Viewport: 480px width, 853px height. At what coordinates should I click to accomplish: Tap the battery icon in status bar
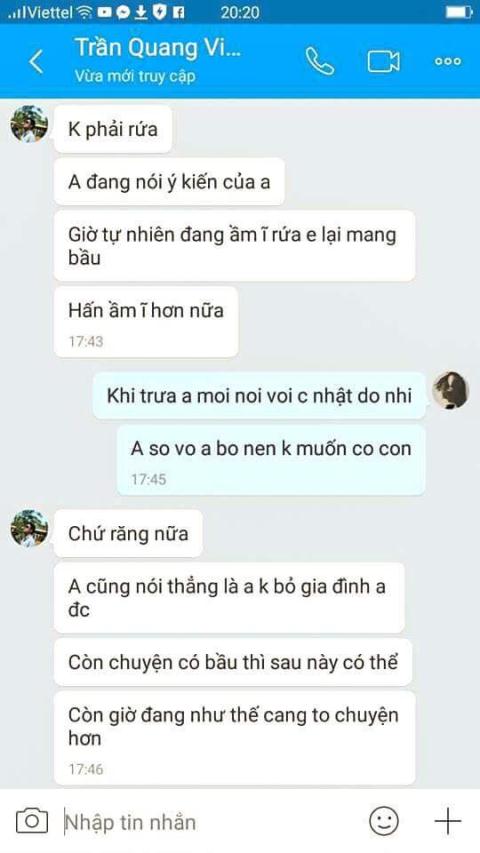tap(458, 13)
